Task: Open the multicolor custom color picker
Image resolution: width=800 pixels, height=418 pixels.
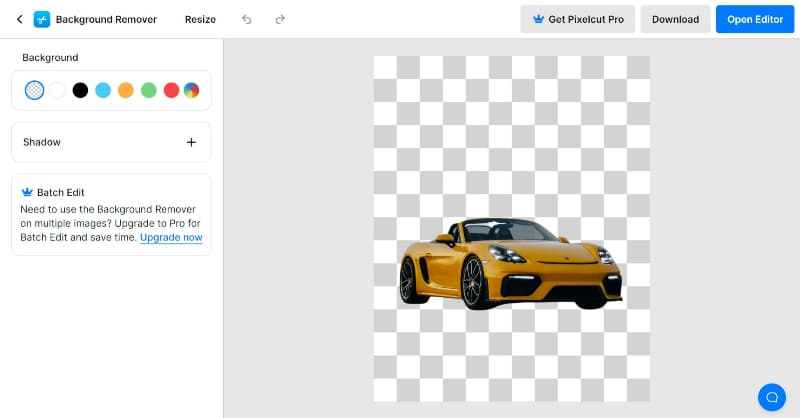Action: click(191, 90)
